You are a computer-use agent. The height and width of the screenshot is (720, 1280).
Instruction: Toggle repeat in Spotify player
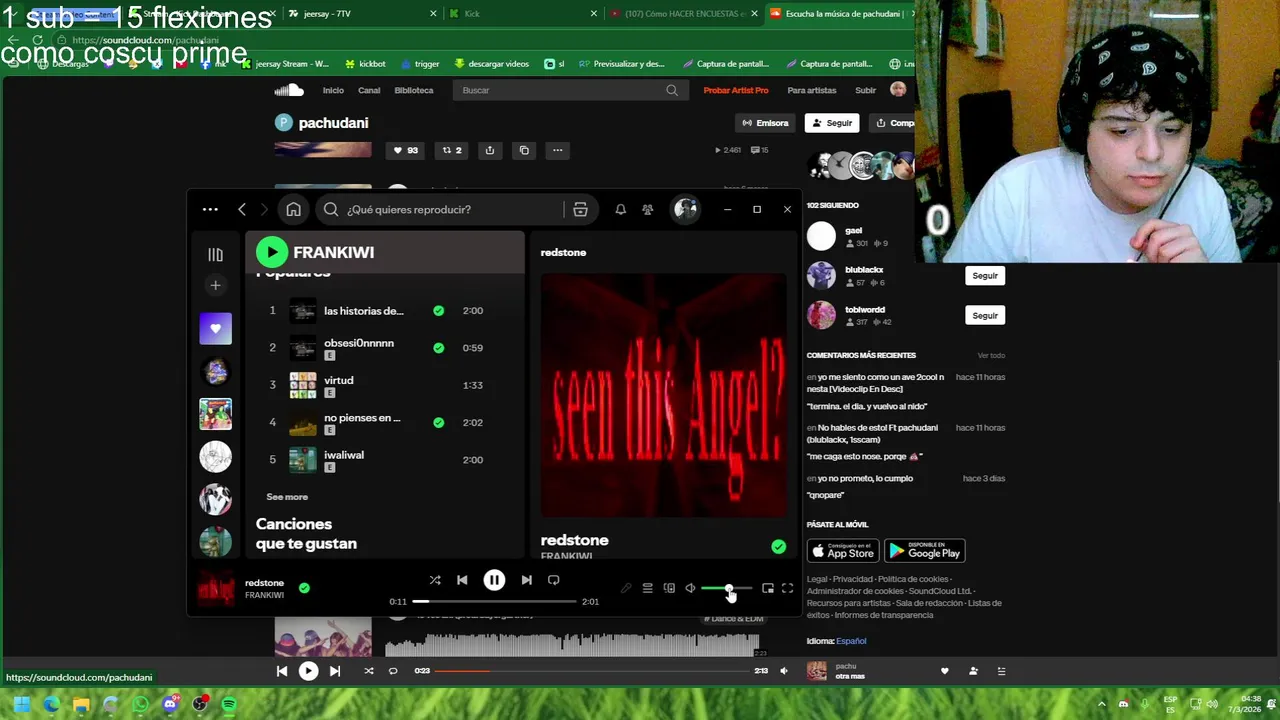(553, 580)
